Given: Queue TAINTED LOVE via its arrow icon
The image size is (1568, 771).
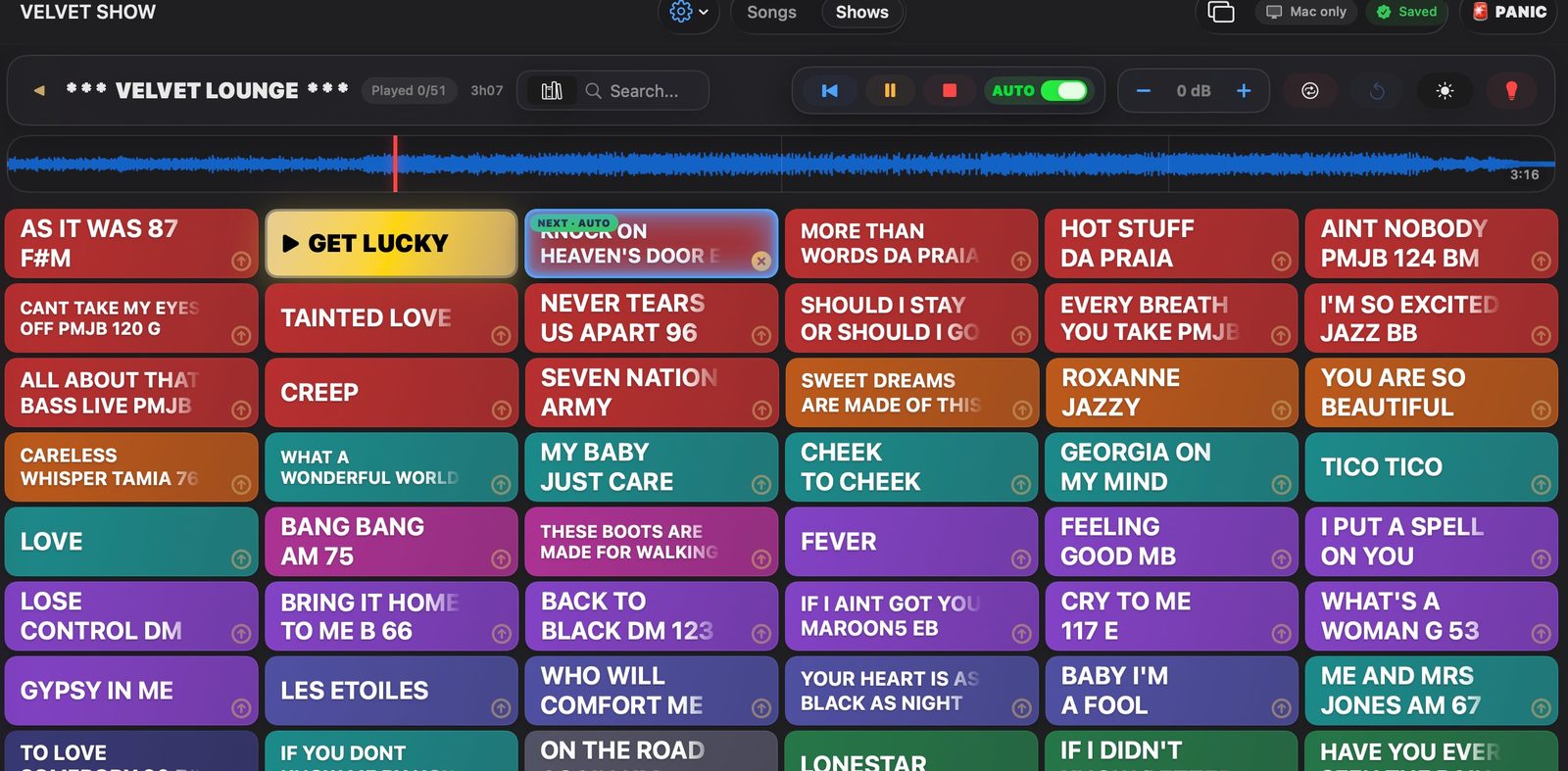Looking at the screenshot, I should pyautogui.click(x=501, y=336).
